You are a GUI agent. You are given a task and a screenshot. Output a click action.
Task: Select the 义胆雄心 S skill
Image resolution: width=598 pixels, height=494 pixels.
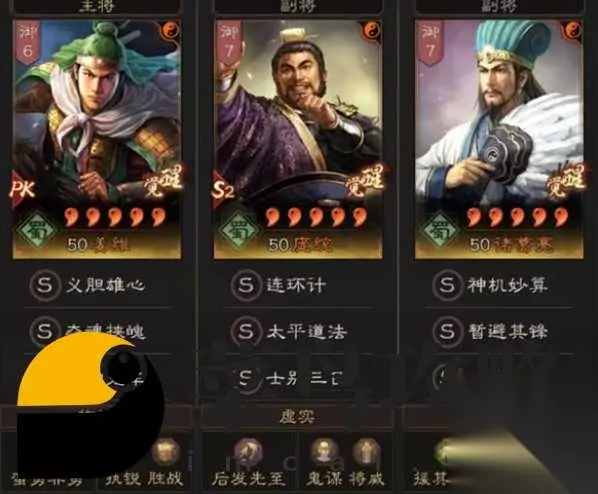point(88,285)
